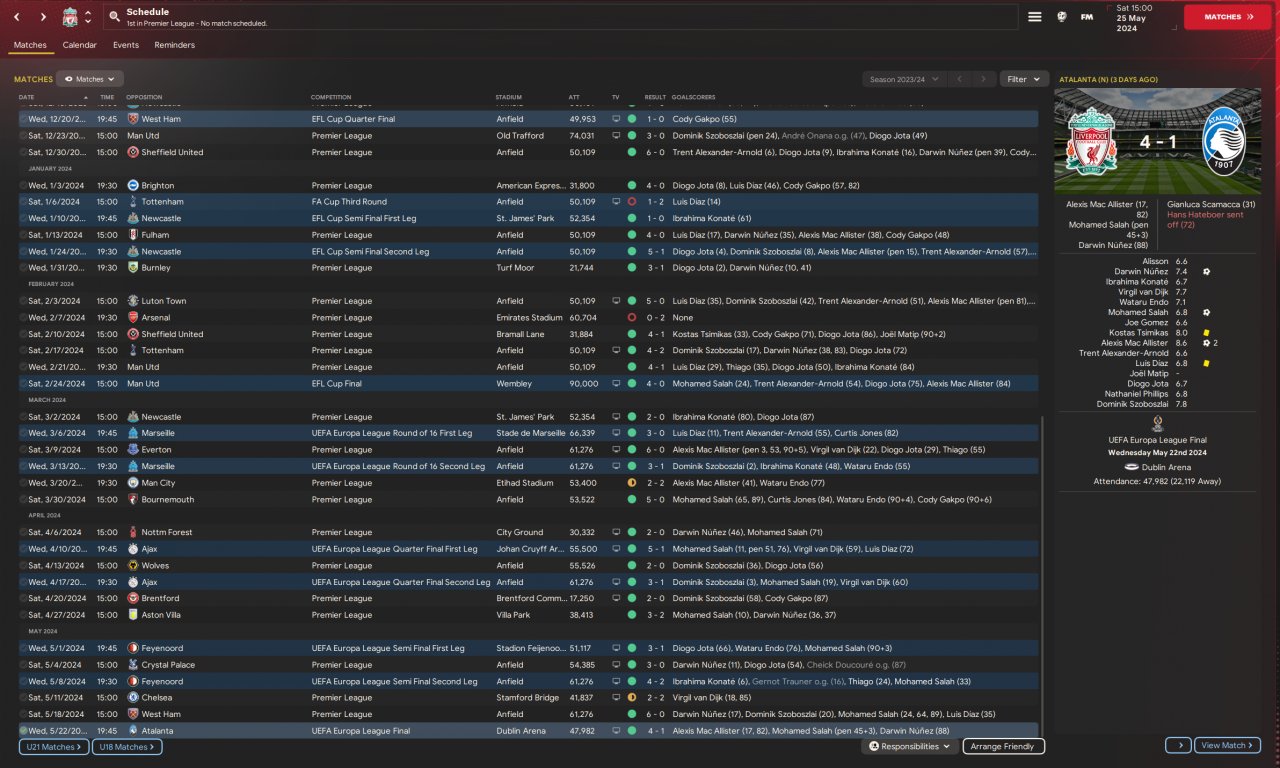Image resolution: width=1280 pixels, height=768 pixels.
Task: Click the globe world icon
Action: [x=1061, y=17]
